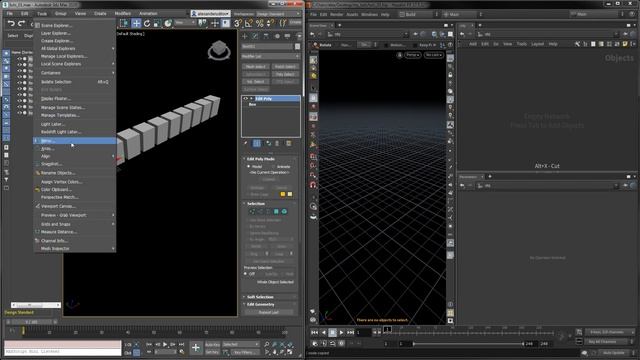Jump to last frame in Houdini playbar

pyautogui.click(x=351, y=333)
